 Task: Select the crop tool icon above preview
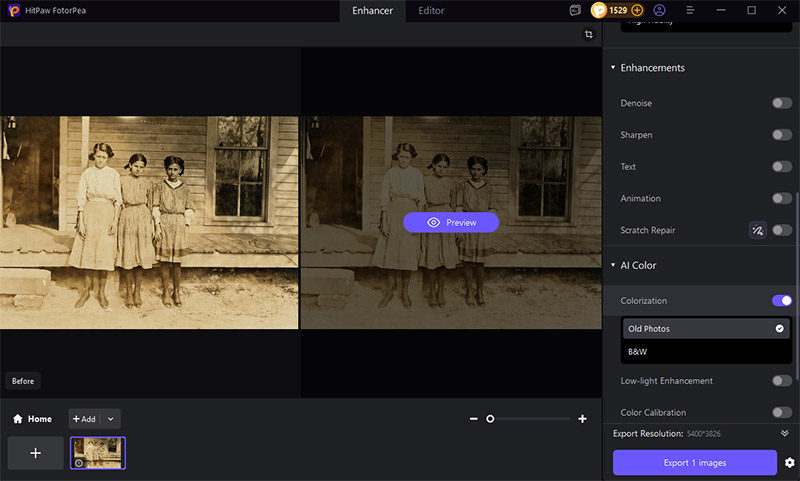point(589,34)
